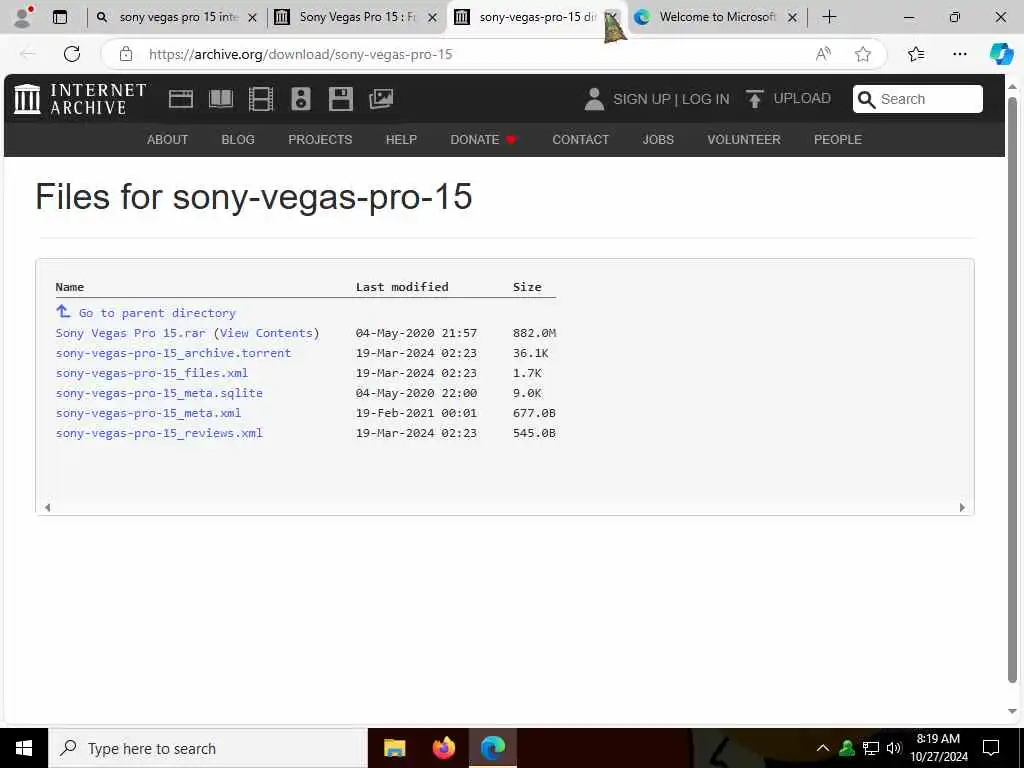The width and height of the screenshot is (1024, 768).
Task: Open the Windows Start menu
Action: click(x=24, y=748)
